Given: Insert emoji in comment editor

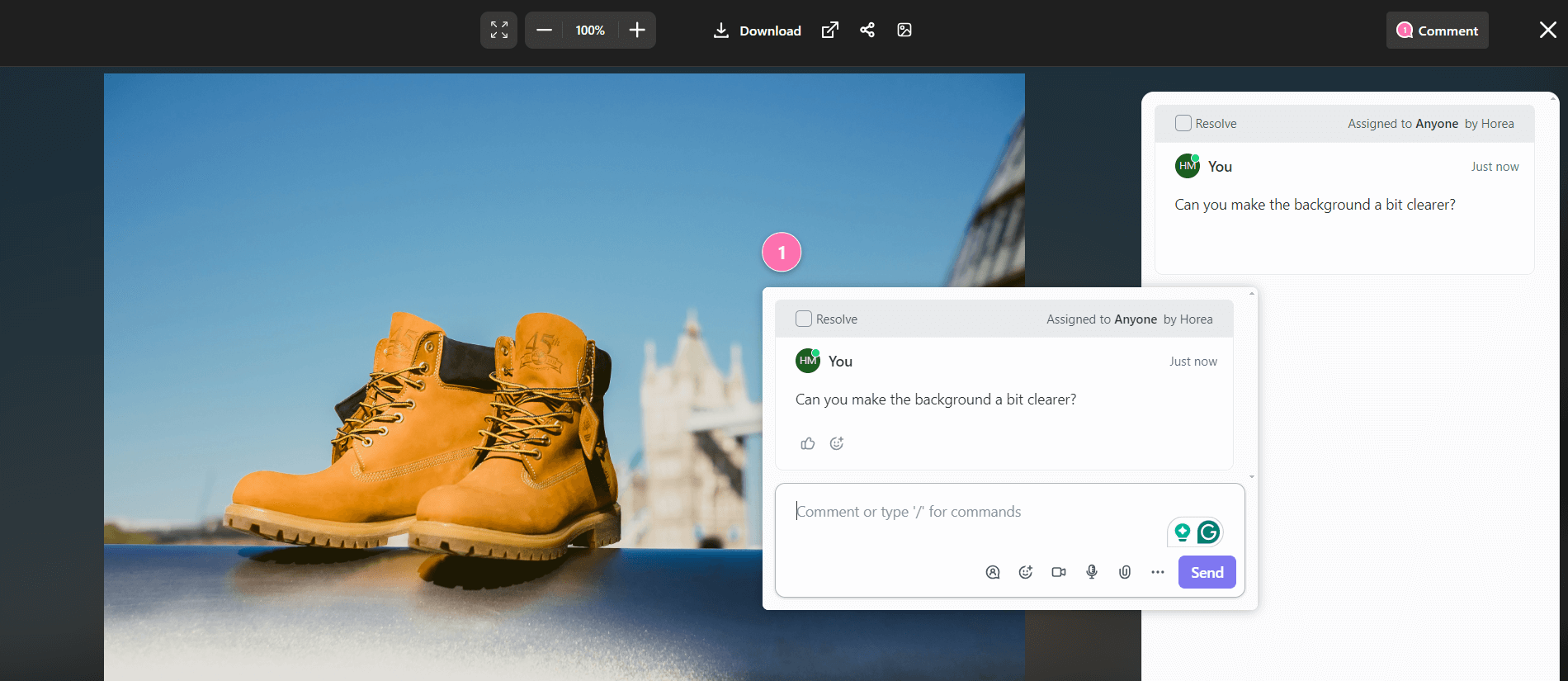Looking at the screenshot, I should coord(1026,572).
